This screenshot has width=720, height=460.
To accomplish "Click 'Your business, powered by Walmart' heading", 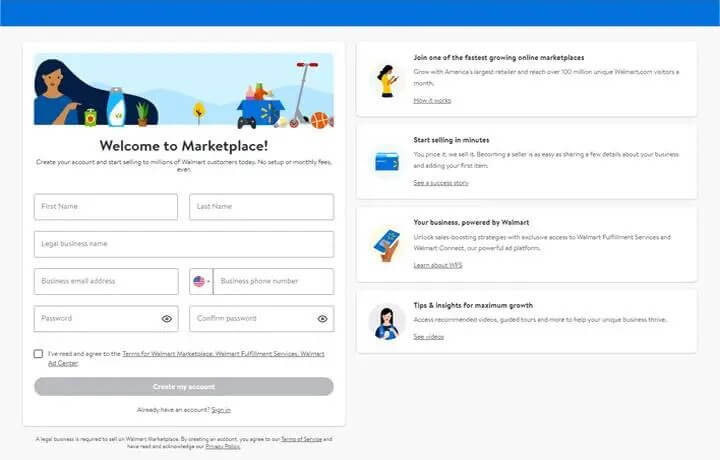I will (471, 222).
